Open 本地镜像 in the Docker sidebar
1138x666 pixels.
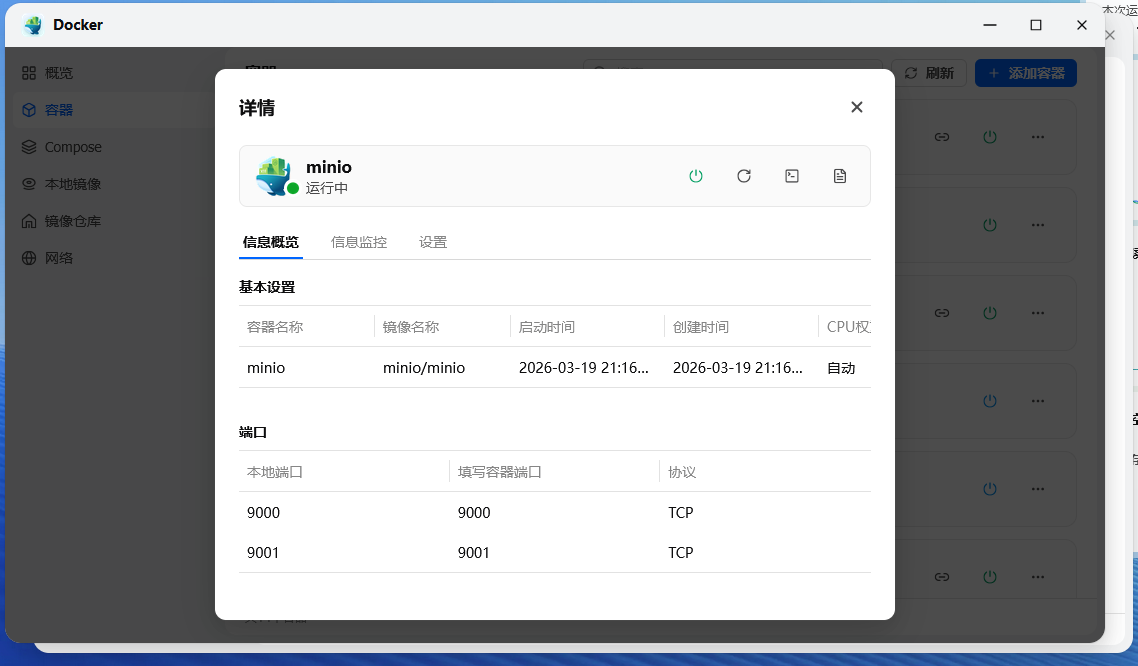coord(73,184)
